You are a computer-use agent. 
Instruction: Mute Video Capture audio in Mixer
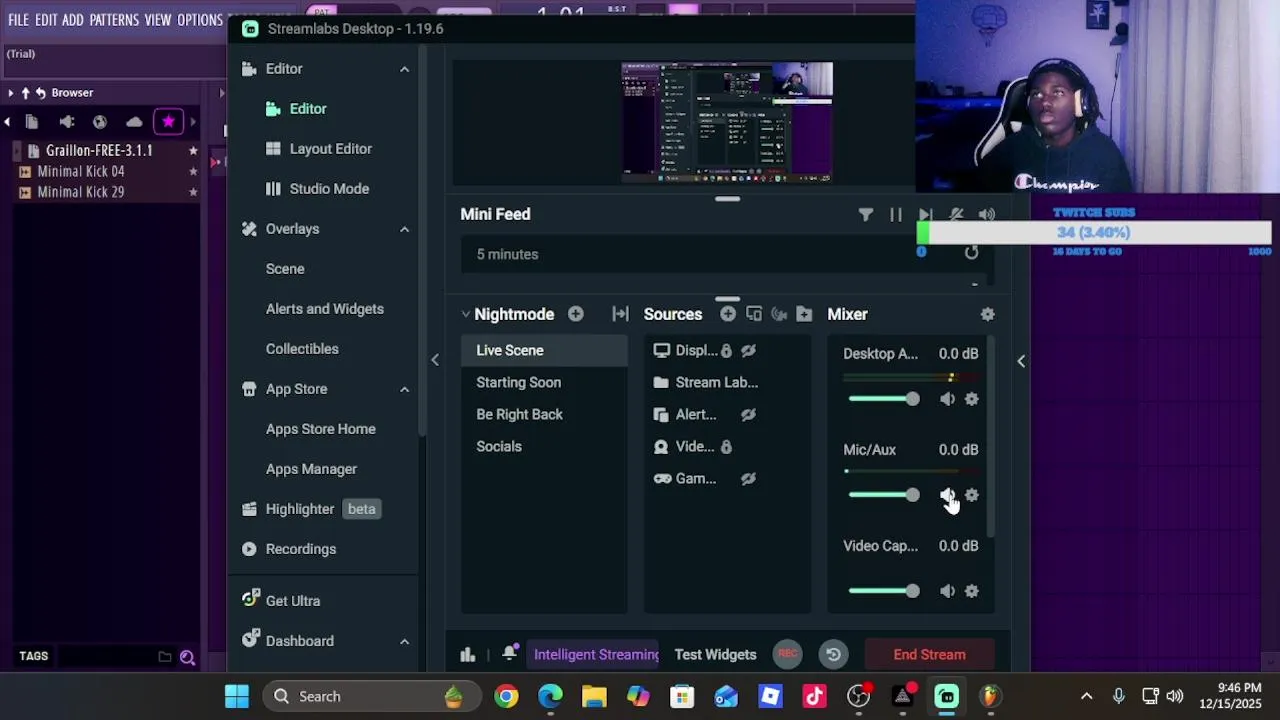(x=947, y=591)
